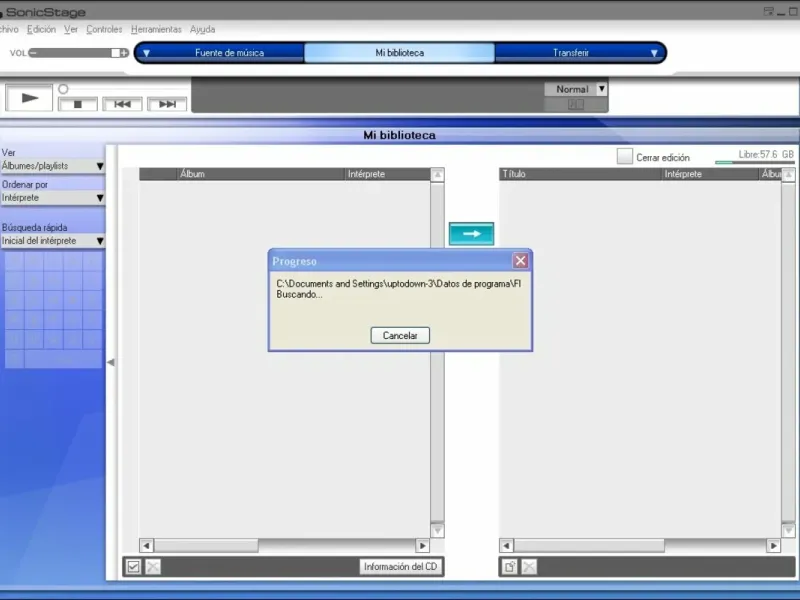Viewport: 800px width, 600px height.
Task: Stop playback with the stop button
Action: point(78,104)
